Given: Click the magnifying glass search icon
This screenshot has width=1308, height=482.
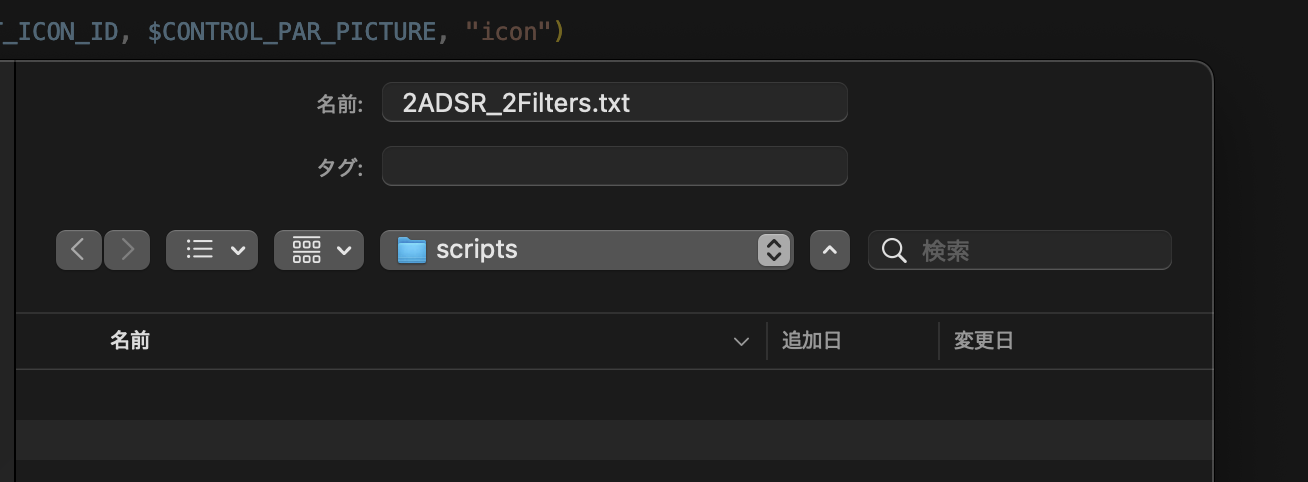Looking at the screenshot, I should pyautogui.click(x=895, y=250).
